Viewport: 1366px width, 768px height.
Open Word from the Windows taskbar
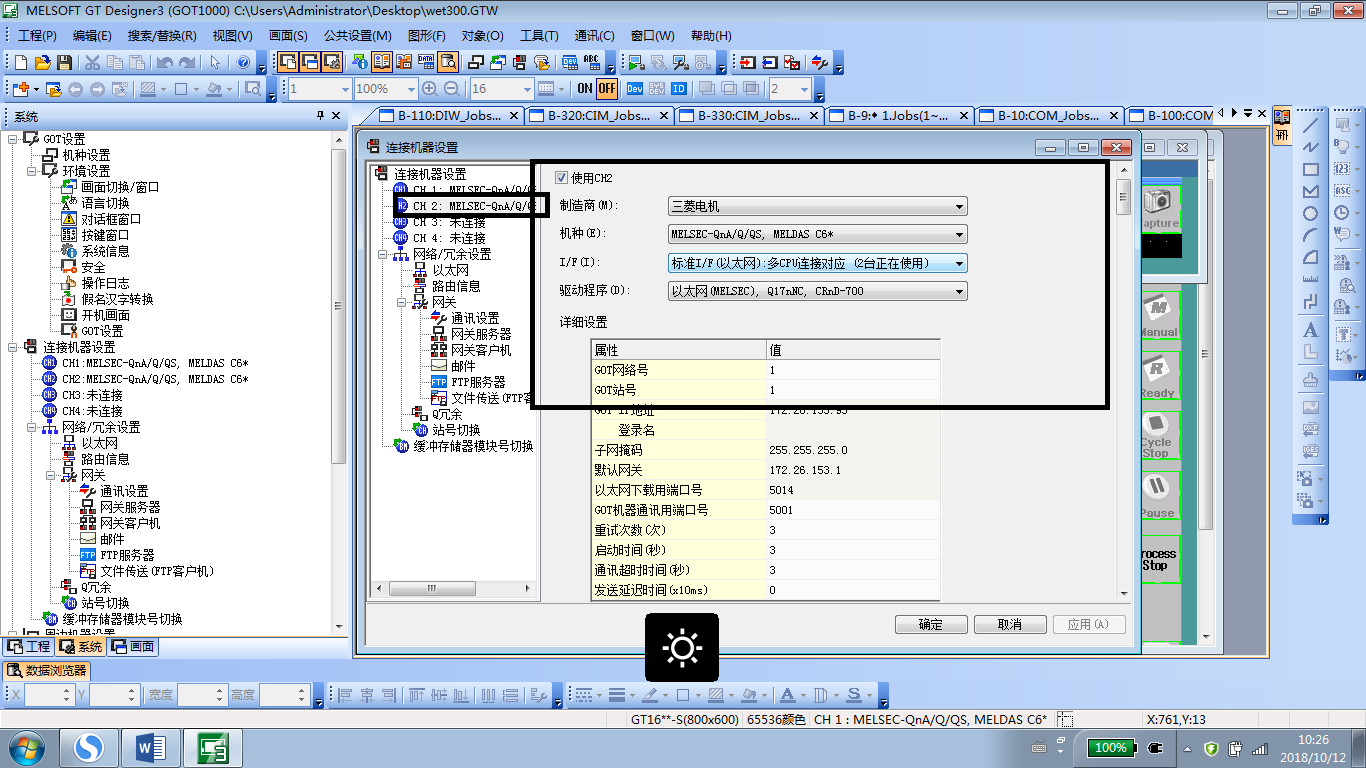click(151, 747)
